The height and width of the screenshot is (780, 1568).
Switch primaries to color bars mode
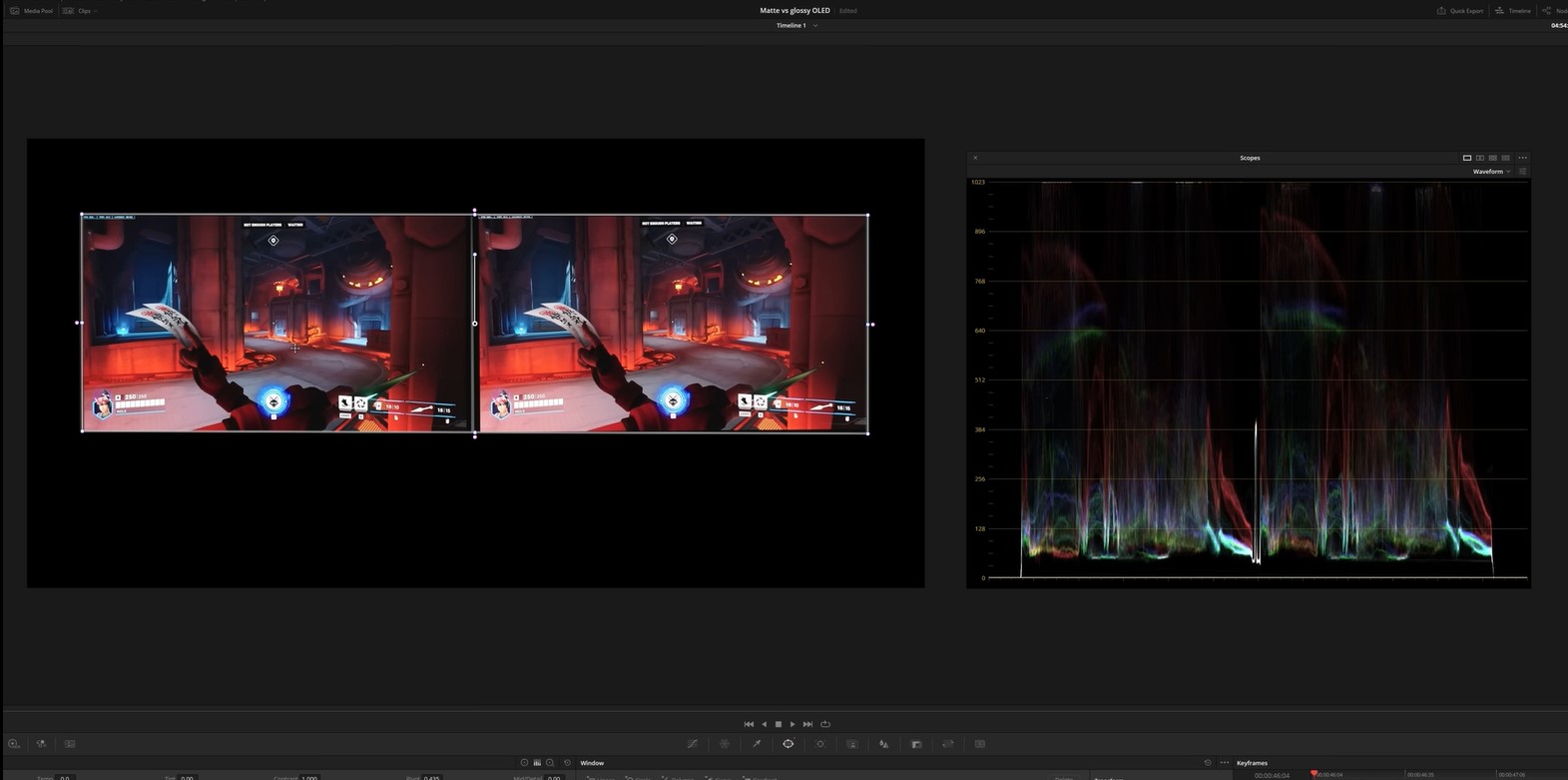[537, 763]
